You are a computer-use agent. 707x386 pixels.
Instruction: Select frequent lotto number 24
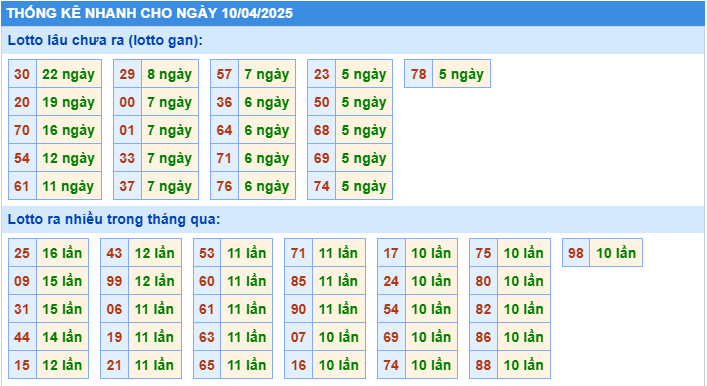pos(391,281)
